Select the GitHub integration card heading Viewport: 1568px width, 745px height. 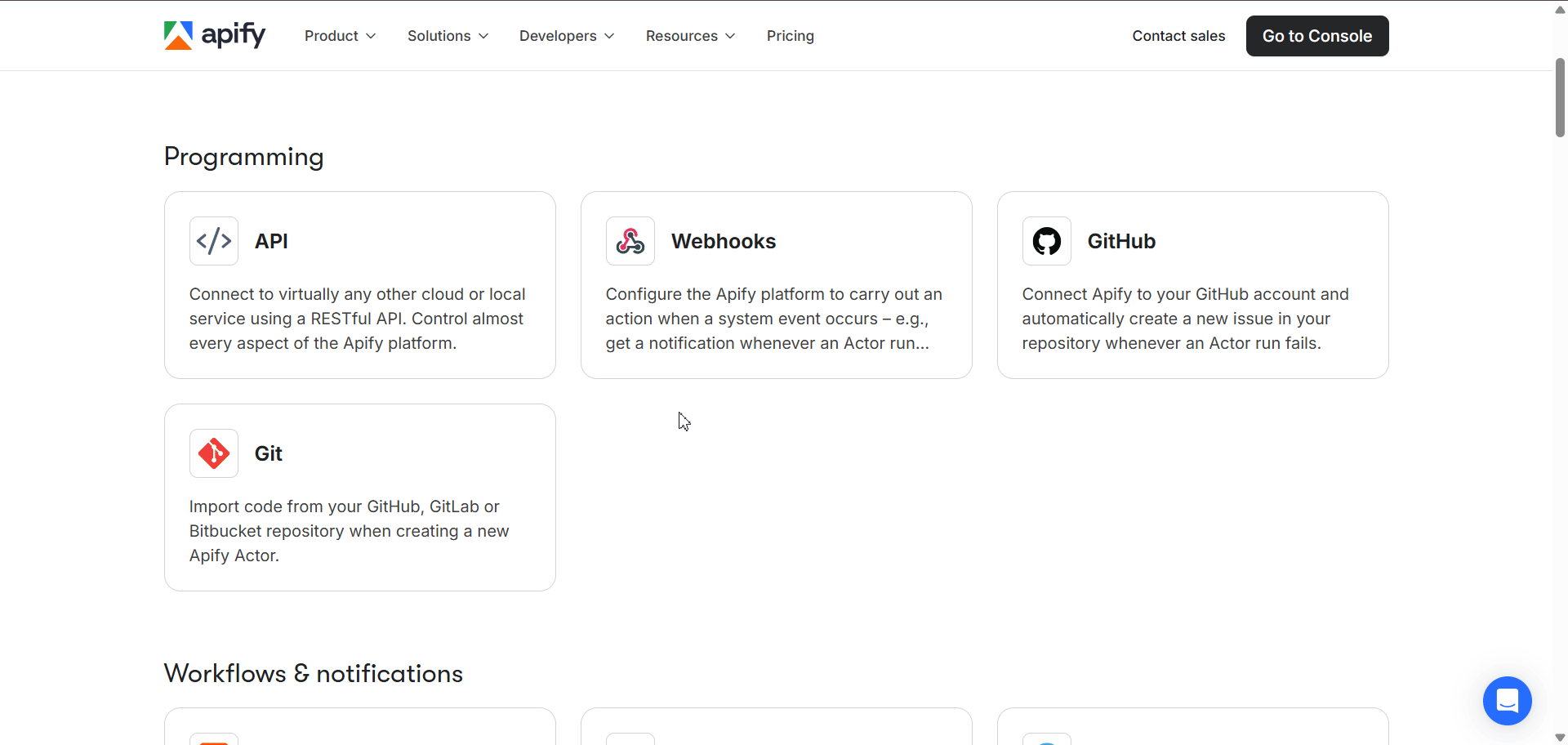(x=1121, y=241)
